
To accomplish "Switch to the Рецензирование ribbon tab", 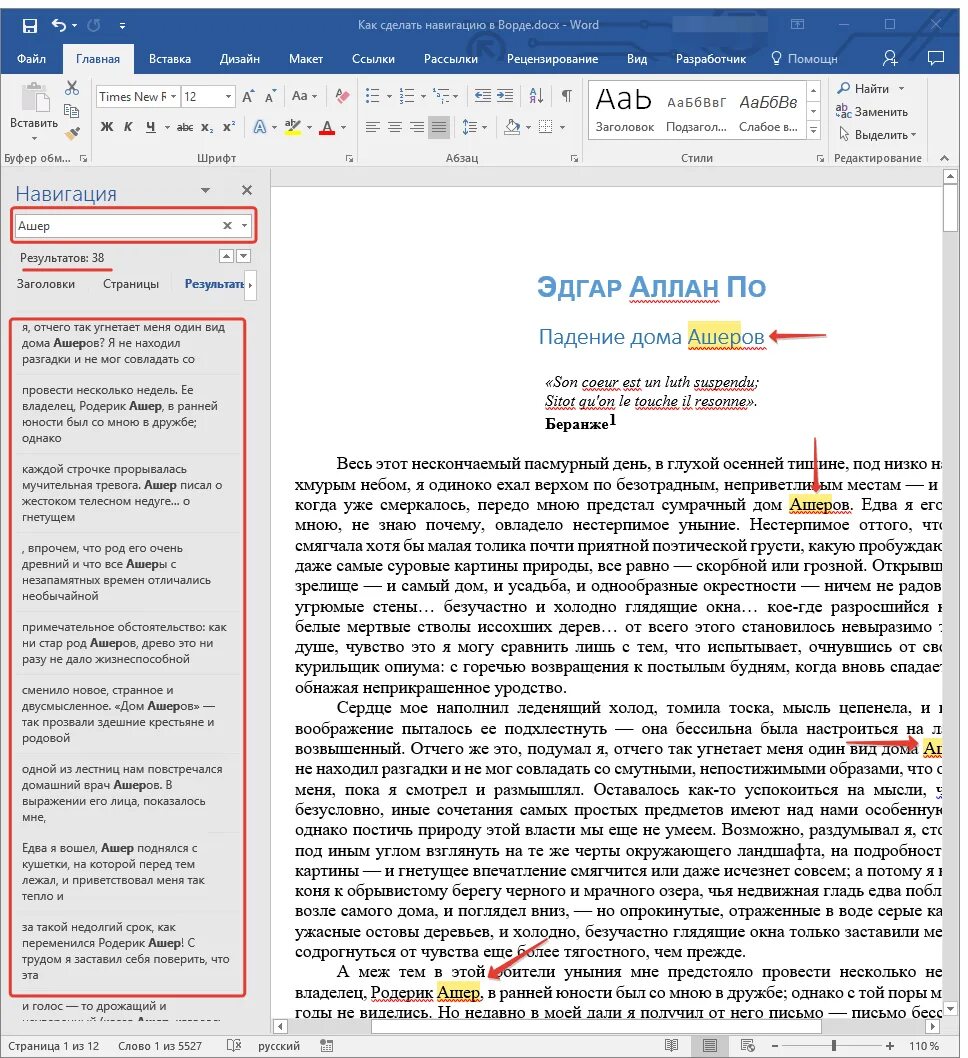I will (552, 59).
